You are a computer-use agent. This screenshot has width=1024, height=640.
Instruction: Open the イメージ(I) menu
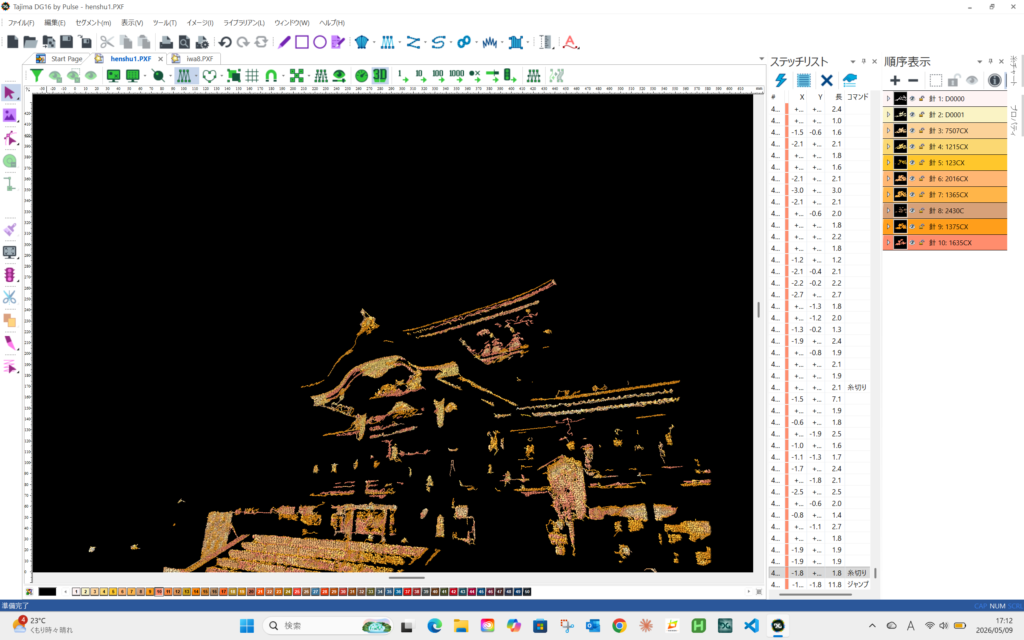pyautogui.click(x=200, y=23)
